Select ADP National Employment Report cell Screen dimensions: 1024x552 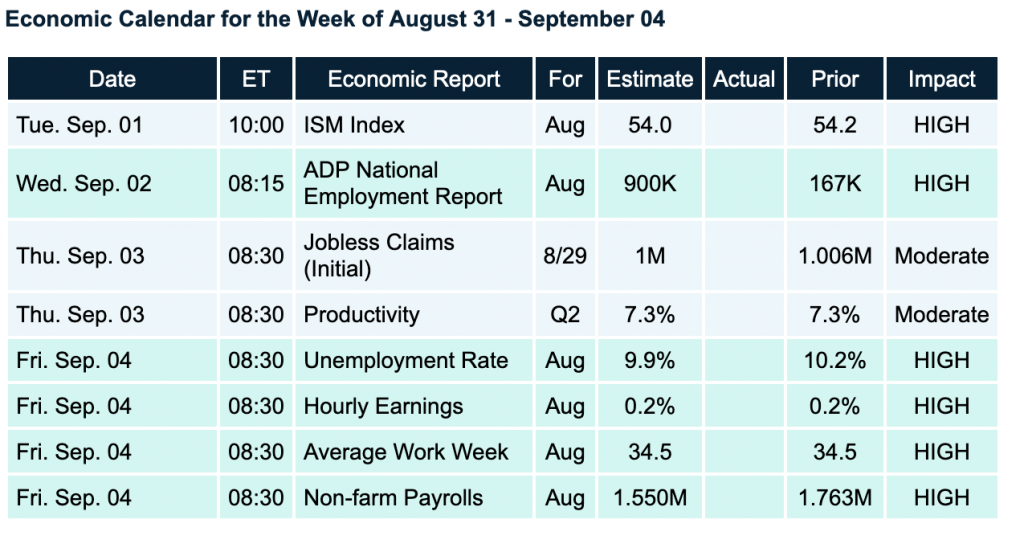[403, 183]
